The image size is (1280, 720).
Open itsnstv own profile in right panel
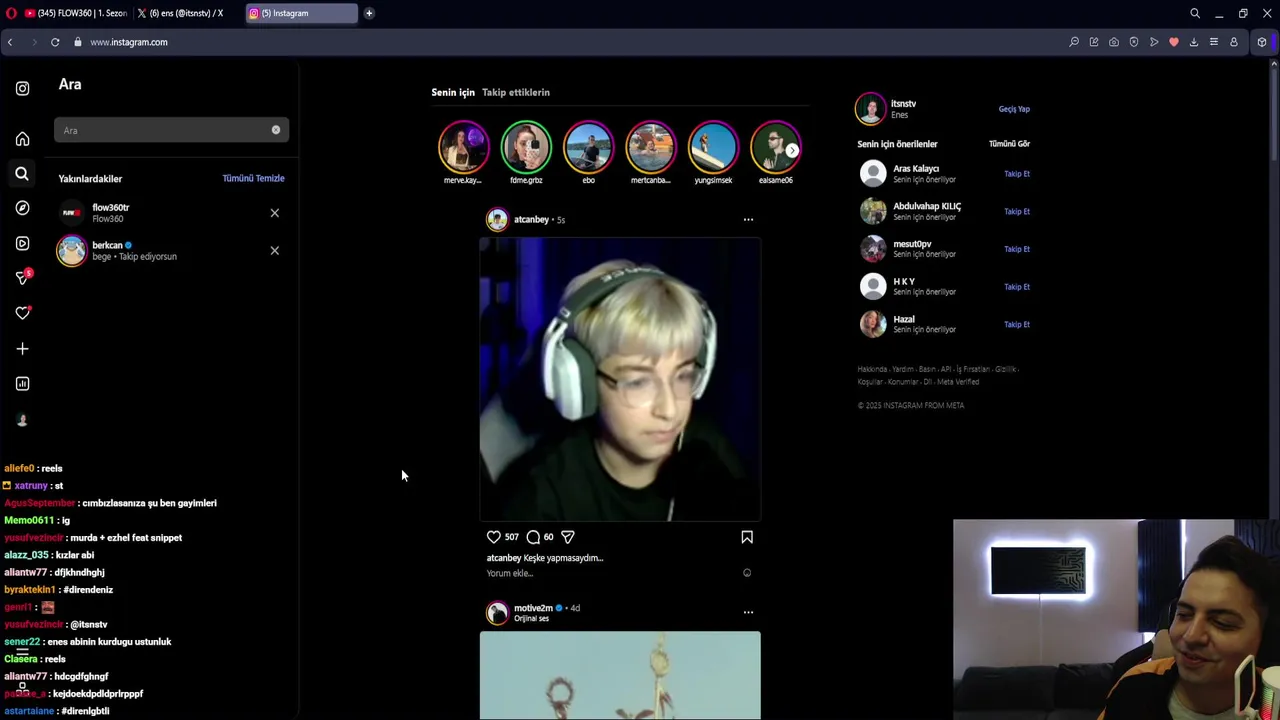pyautogui.click(x=903, y=104)
